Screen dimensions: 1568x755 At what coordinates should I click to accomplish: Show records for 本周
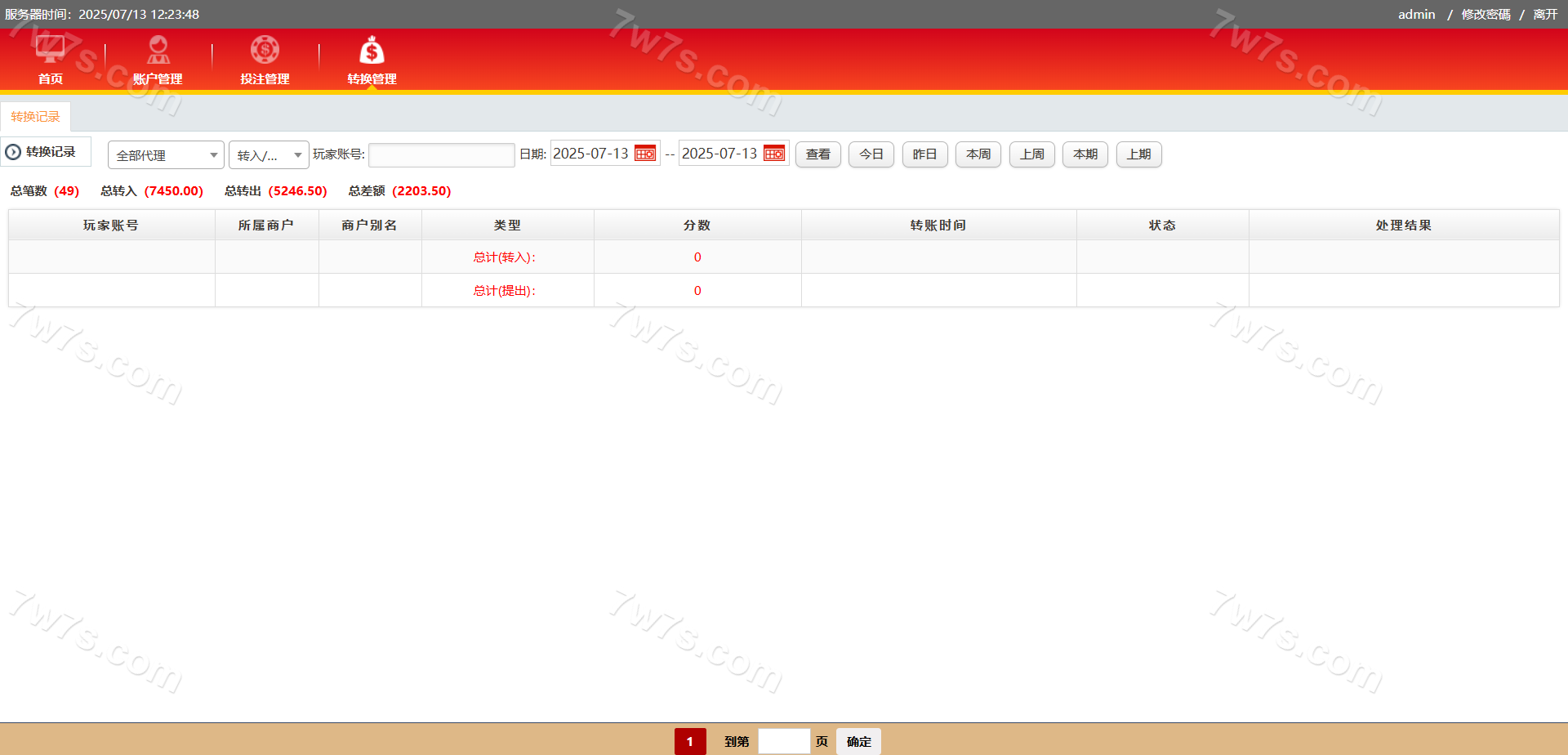978,154
